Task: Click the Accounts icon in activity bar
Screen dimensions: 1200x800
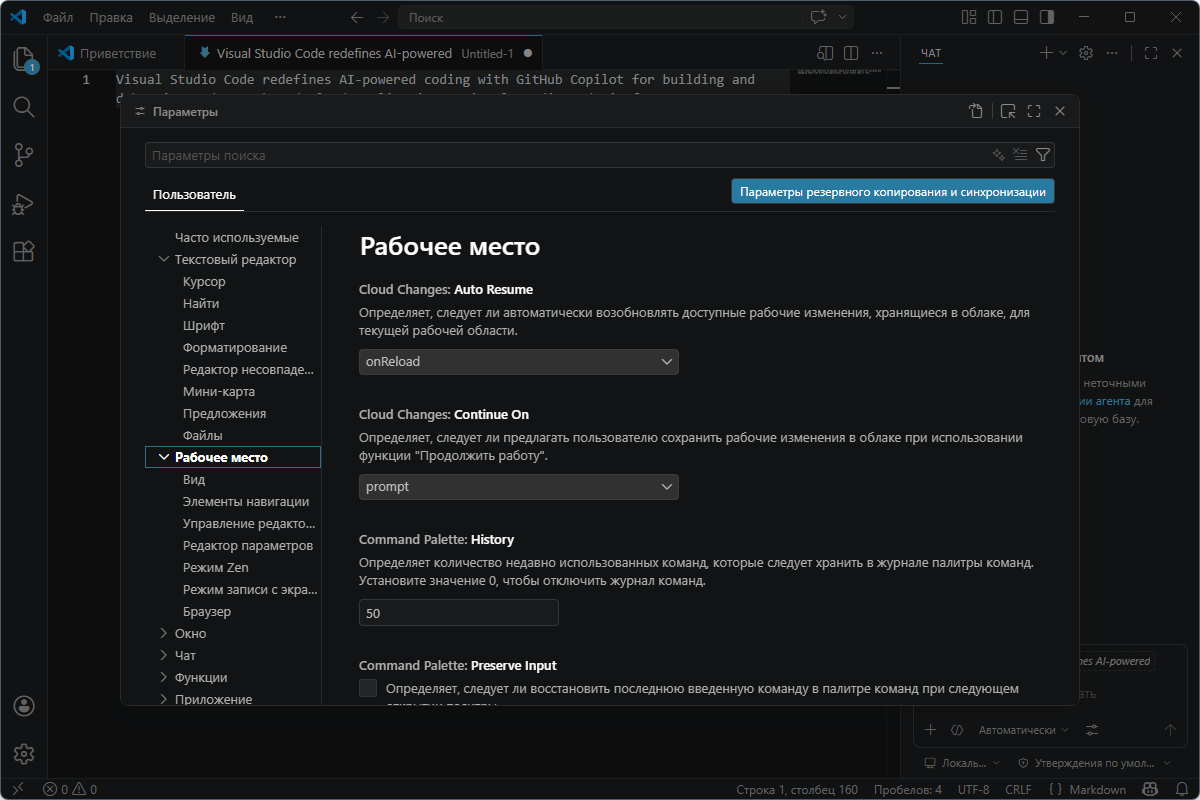Action: point(24,706)
